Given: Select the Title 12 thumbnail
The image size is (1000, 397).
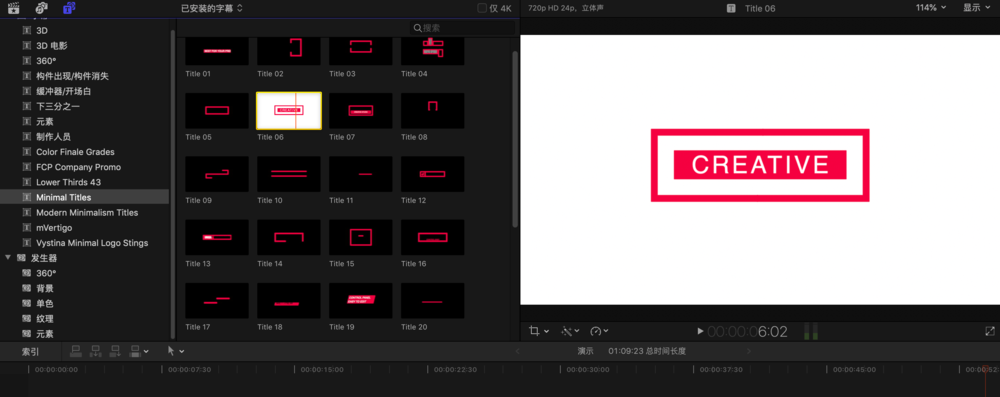Looking at the screenshot, I should [432, 174].
